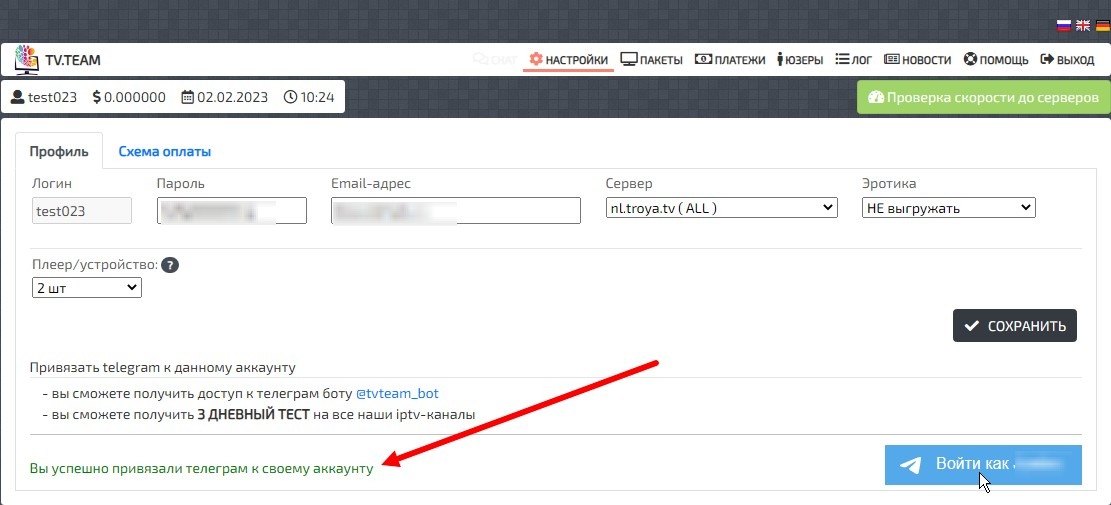Click the clock time 10:24 indicator
1111x505 pixels.
click(x=309, y=97)
